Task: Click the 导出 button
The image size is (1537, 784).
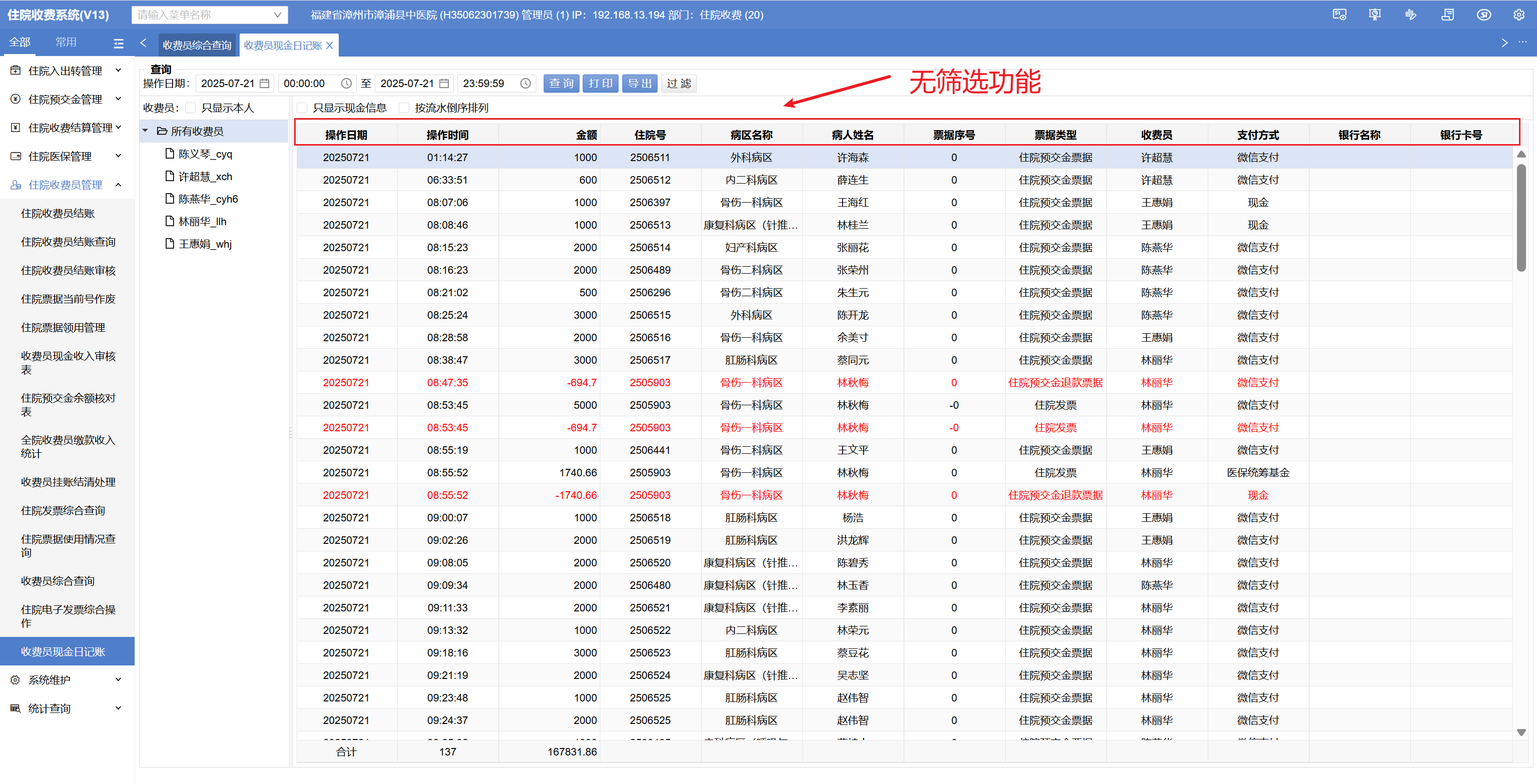Action: [x=639, y=84]
